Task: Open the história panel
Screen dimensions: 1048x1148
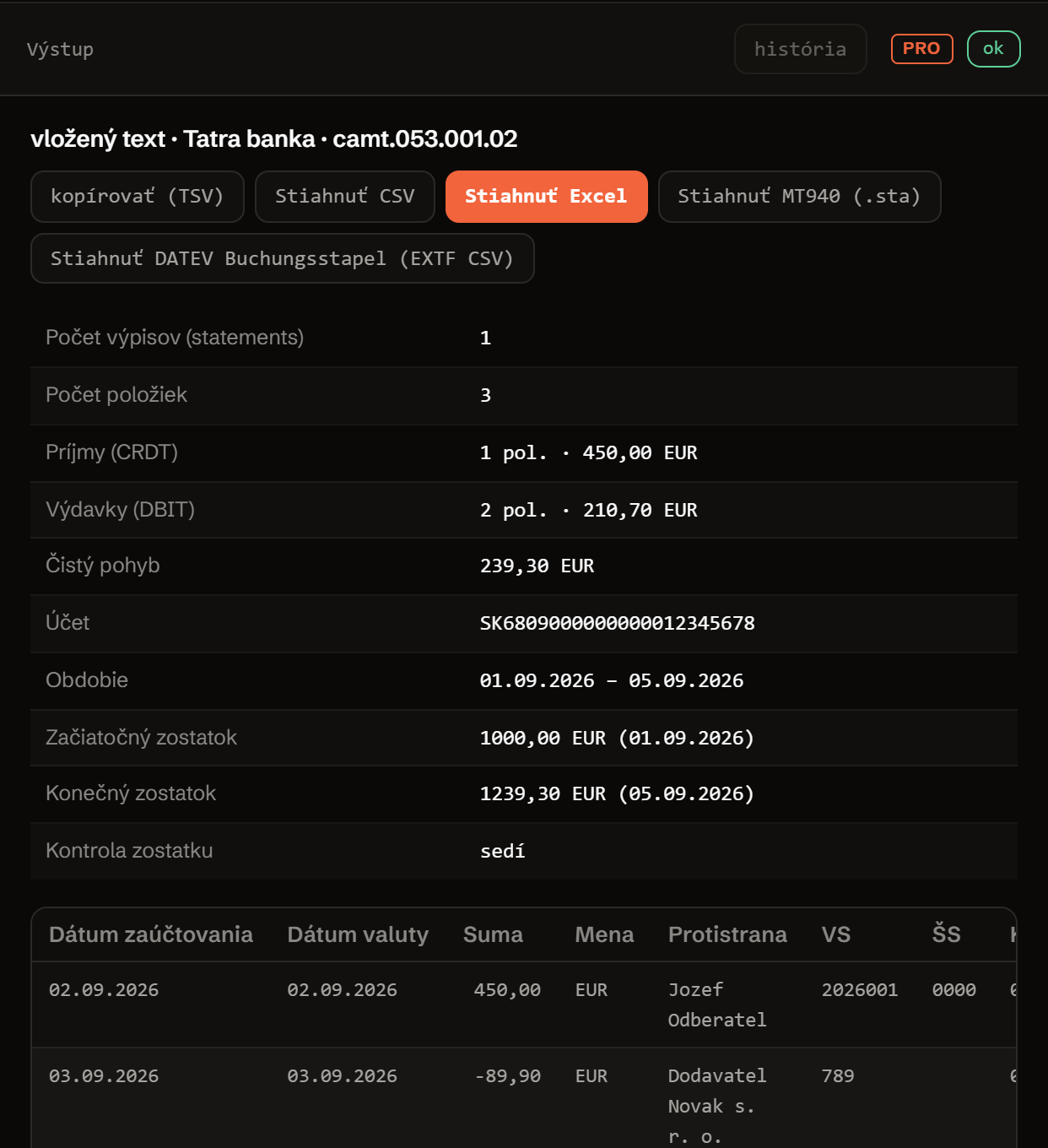Action: (801, 49)
